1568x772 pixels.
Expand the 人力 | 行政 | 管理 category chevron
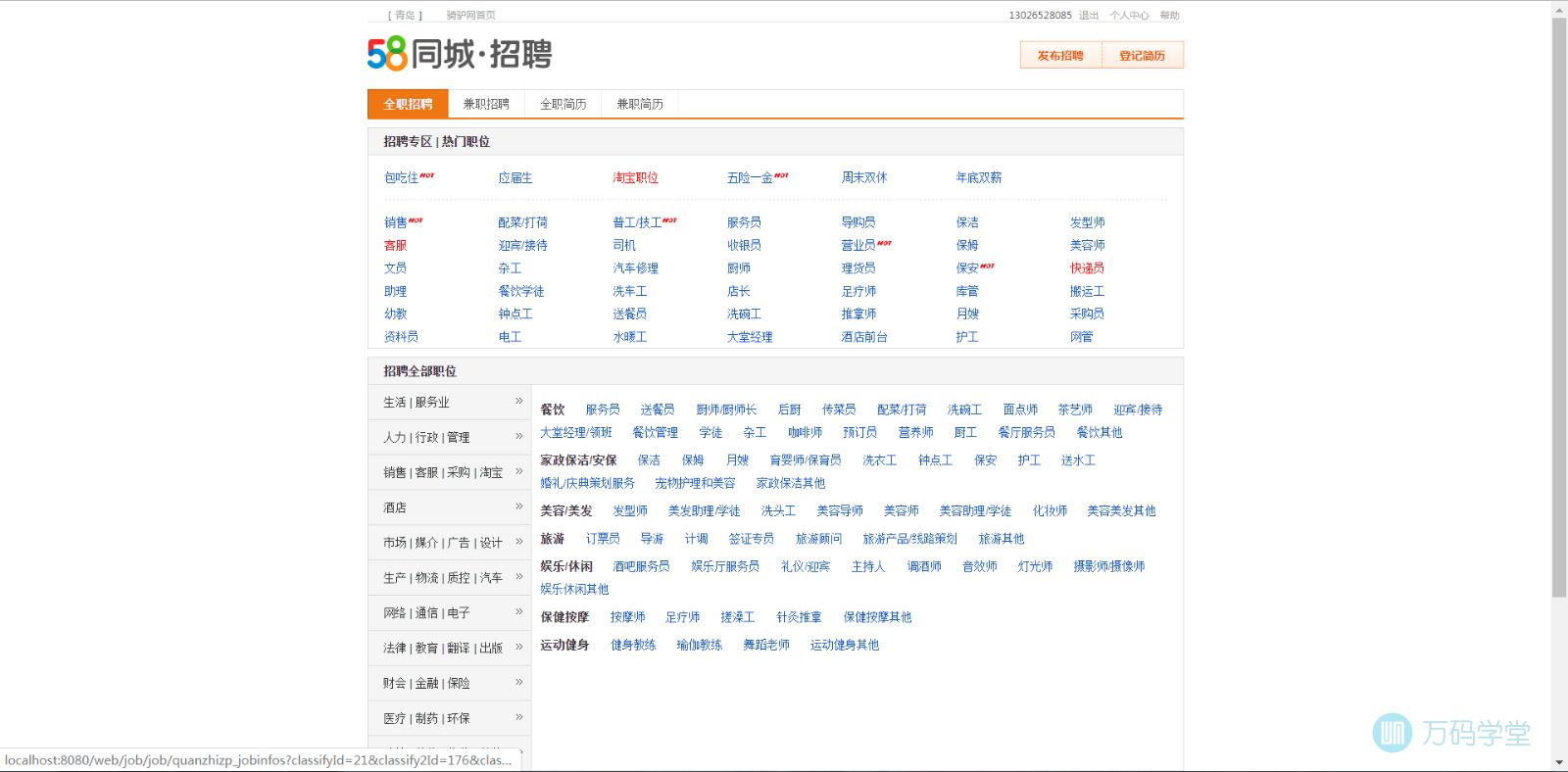pos(519,436)
